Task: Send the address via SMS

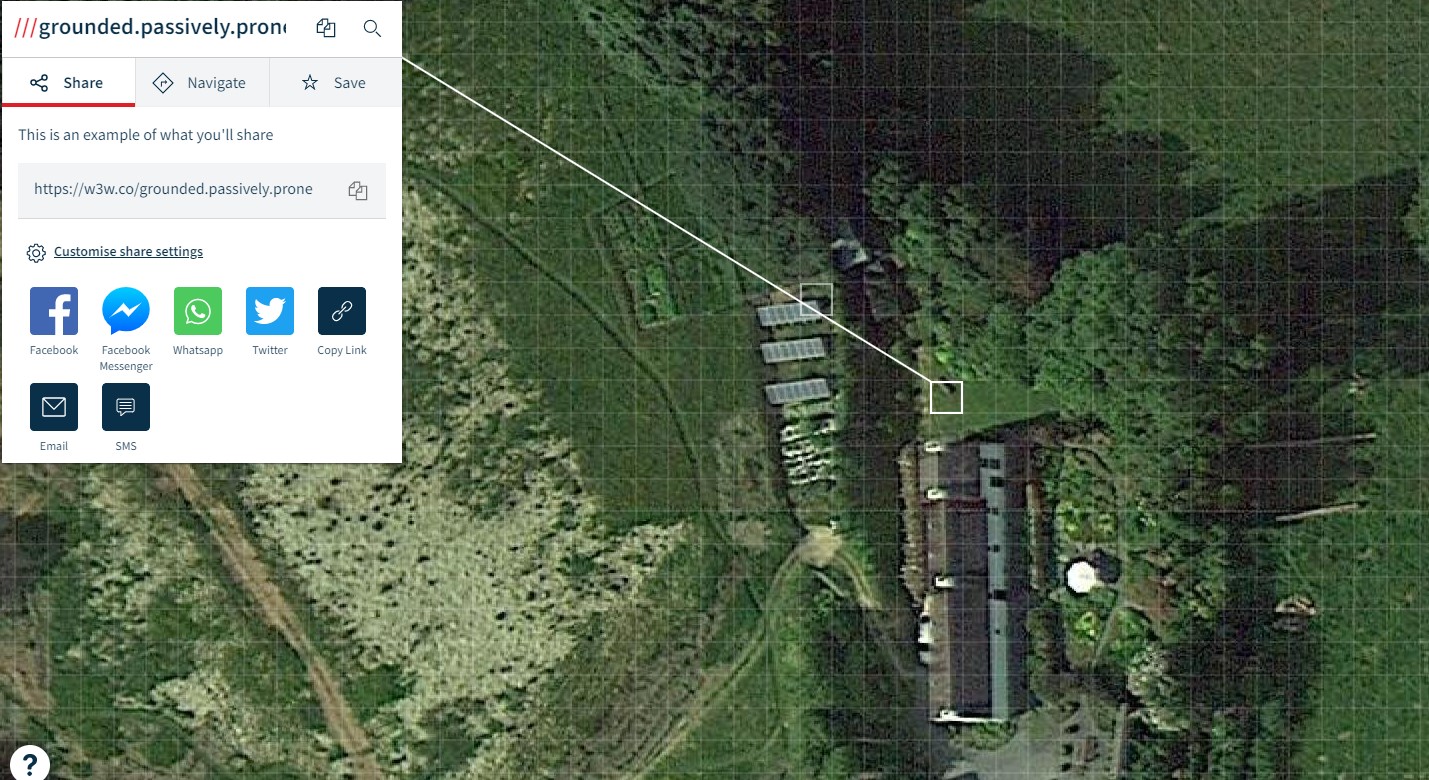Action: click(126, 407)
